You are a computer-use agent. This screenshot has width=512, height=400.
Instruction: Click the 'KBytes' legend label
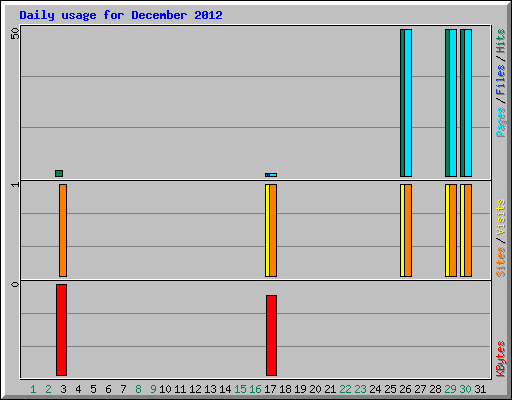500,359
